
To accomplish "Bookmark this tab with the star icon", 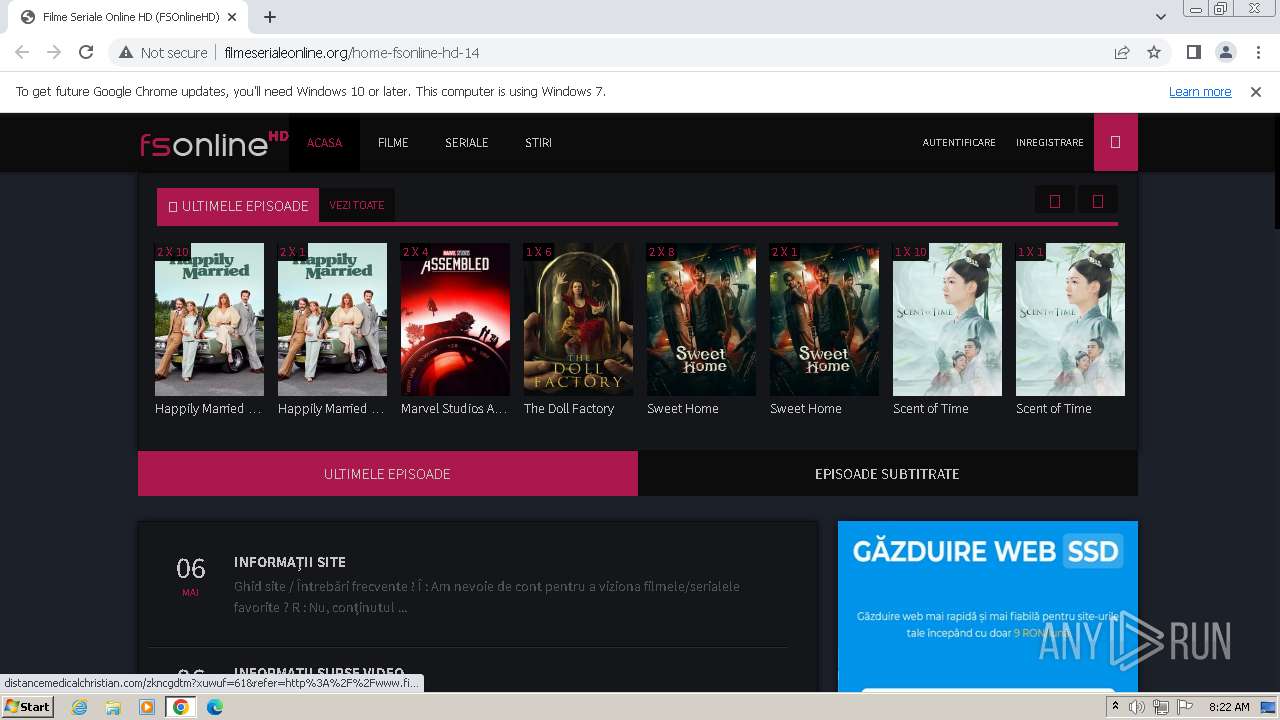I will pyautogui.click(x=1154, y=52).
